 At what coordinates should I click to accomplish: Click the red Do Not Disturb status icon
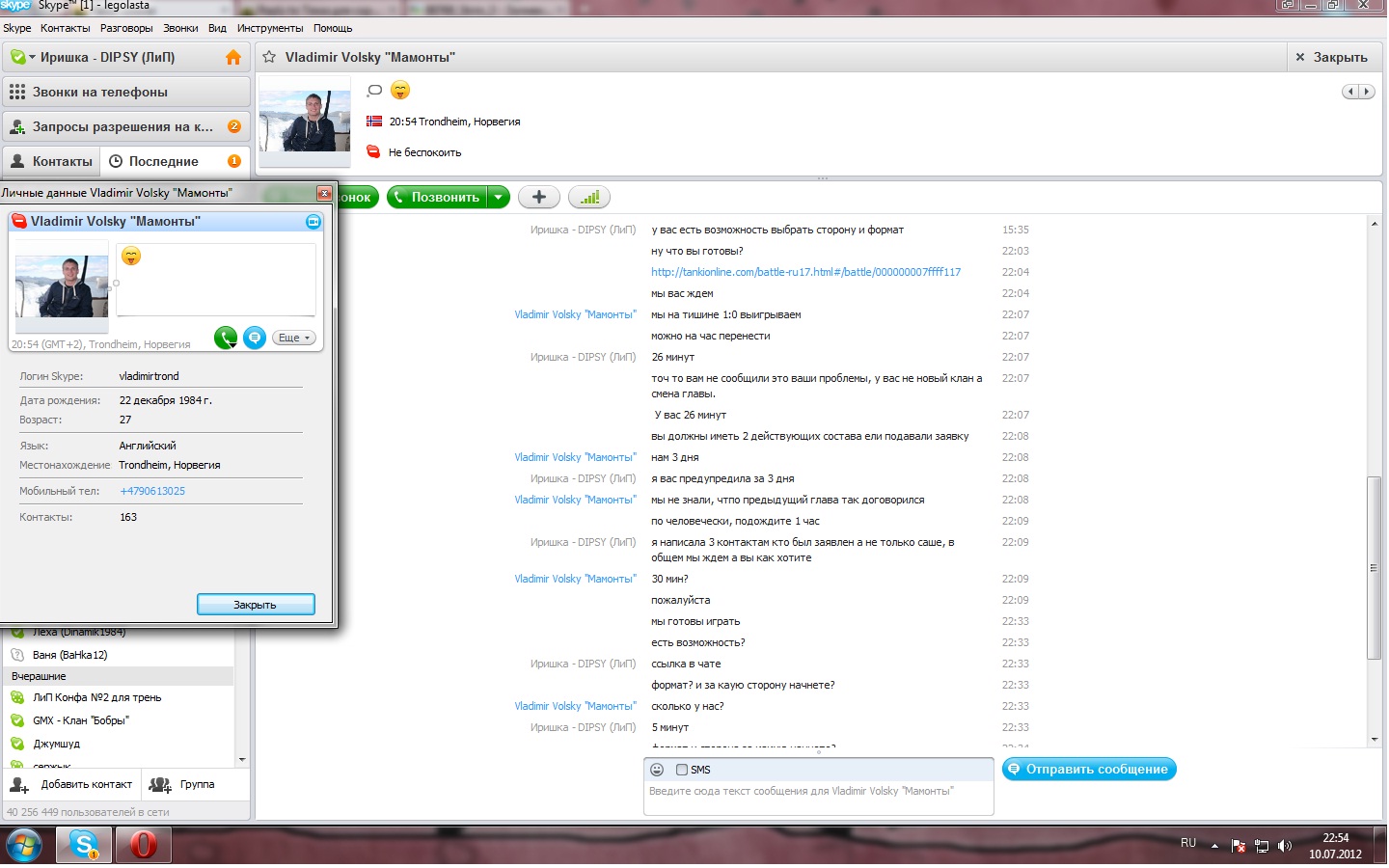(x=373, y=152)
